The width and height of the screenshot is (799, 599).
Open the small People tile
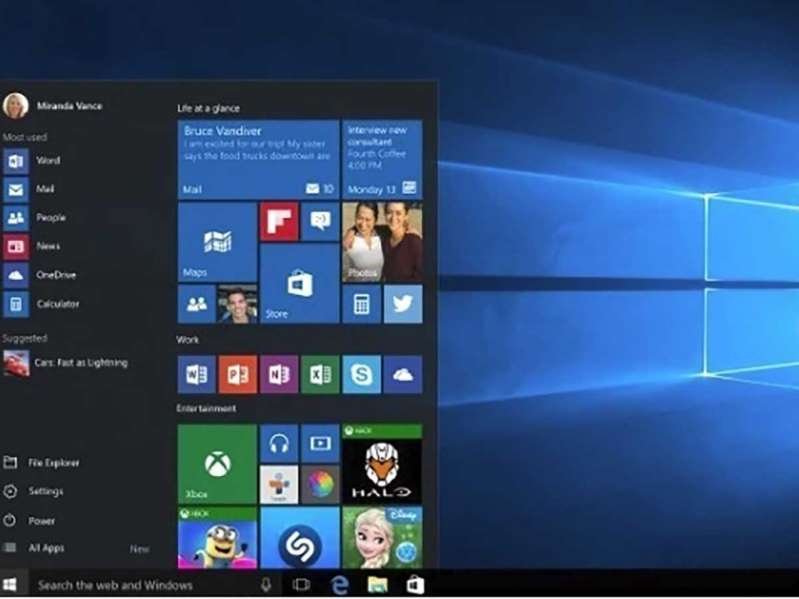tap(197, 304)
